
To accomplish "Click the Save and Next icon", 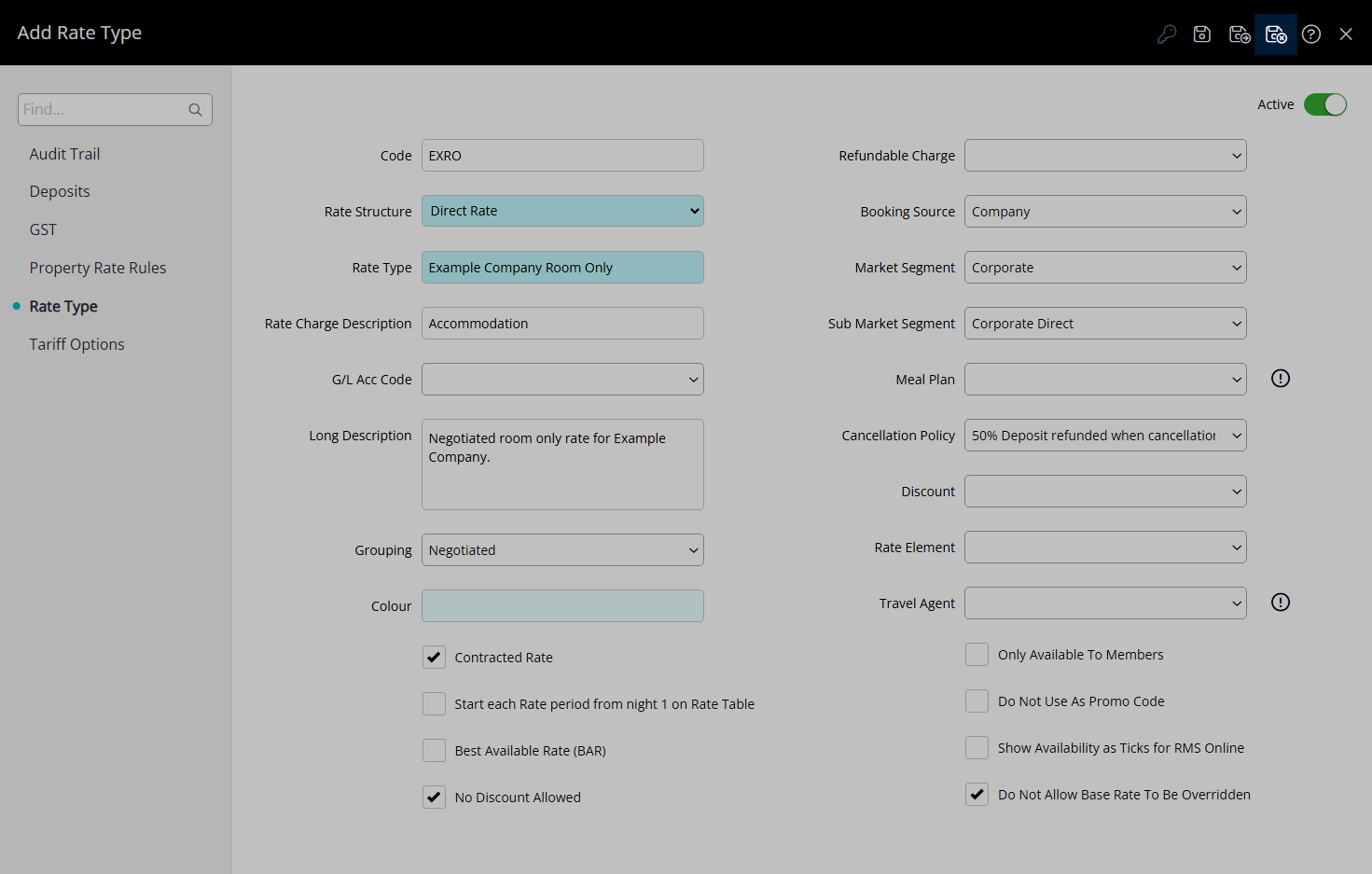I will [x=1240, y=35].
